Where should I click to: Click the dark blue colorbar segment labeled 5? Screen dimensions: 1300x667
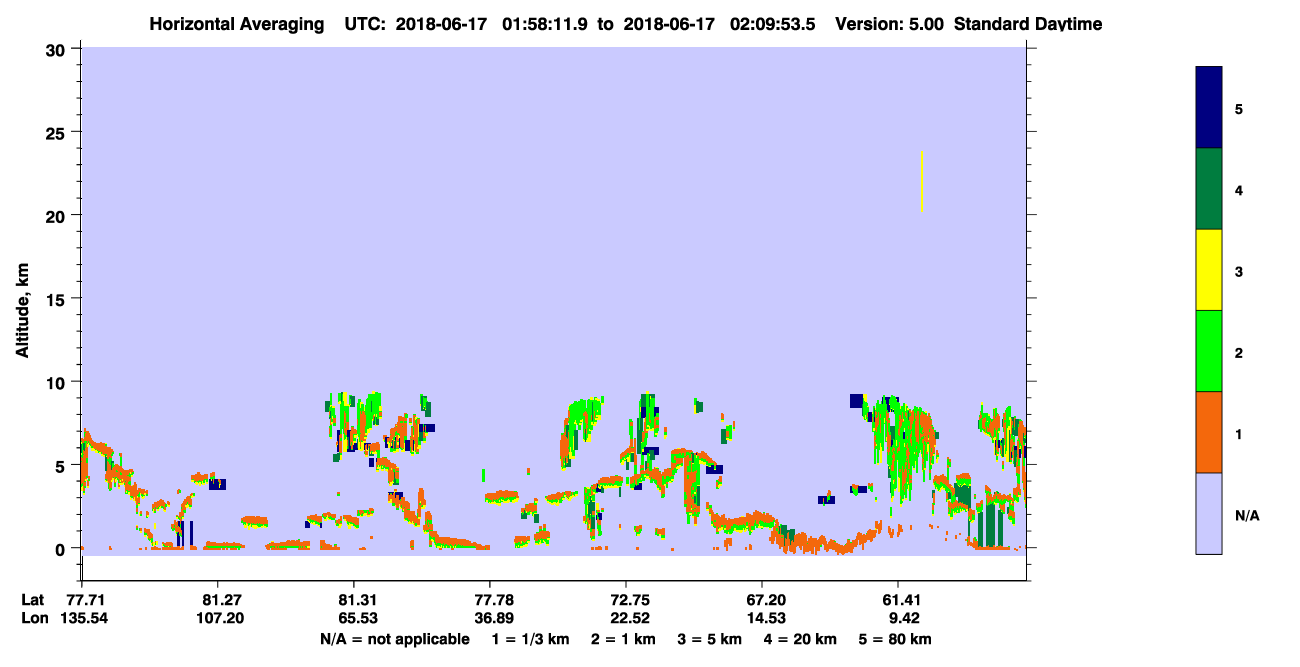click(x=1209, y=108)
